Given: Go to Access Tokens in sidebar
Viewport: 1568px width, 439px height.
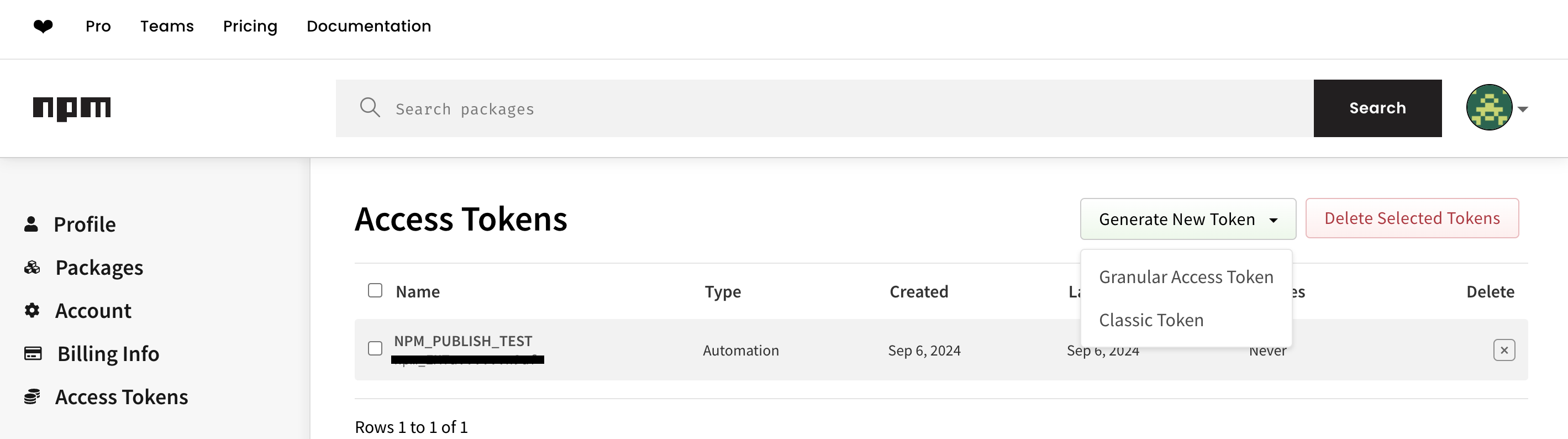Looking at the screenshot, I should pos(121,397).
